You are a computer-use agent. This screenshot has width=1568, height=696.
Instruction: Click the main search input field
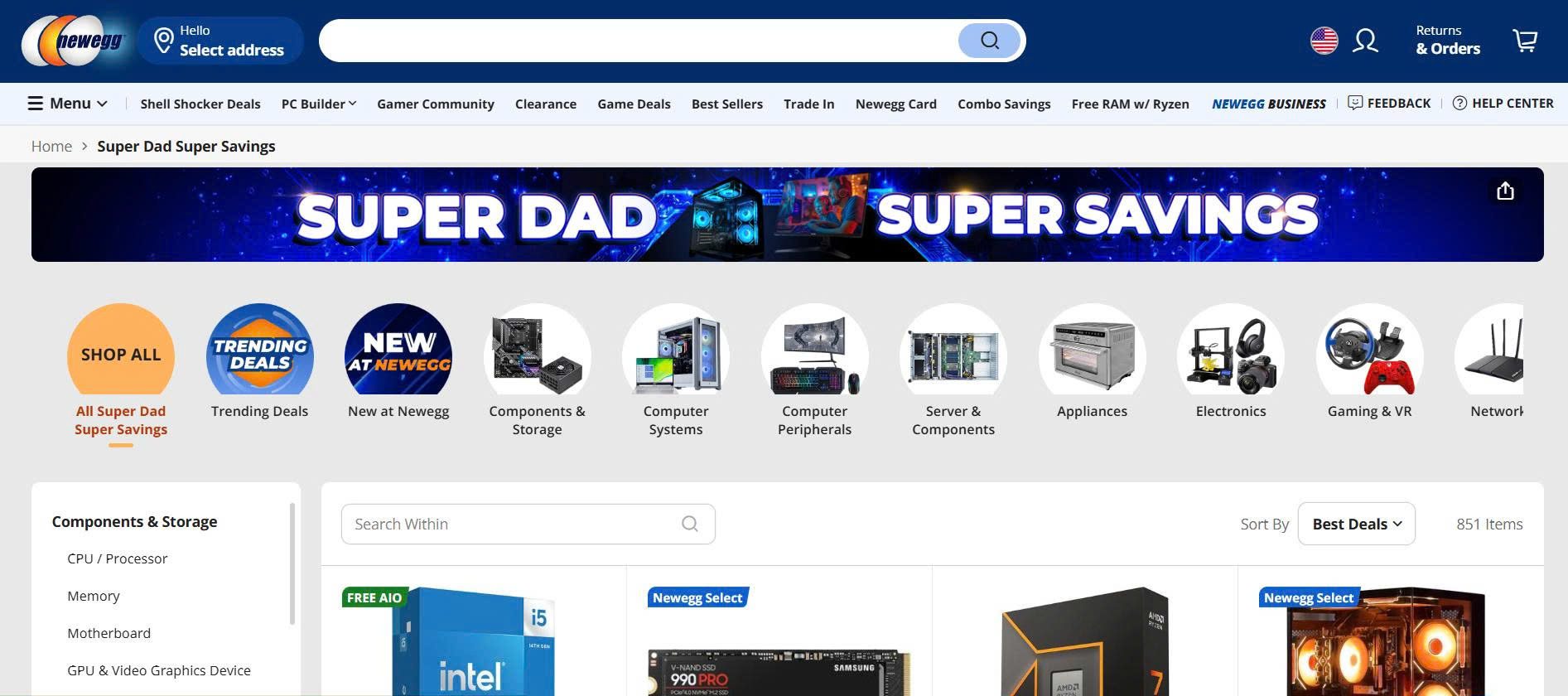point(638,41)
